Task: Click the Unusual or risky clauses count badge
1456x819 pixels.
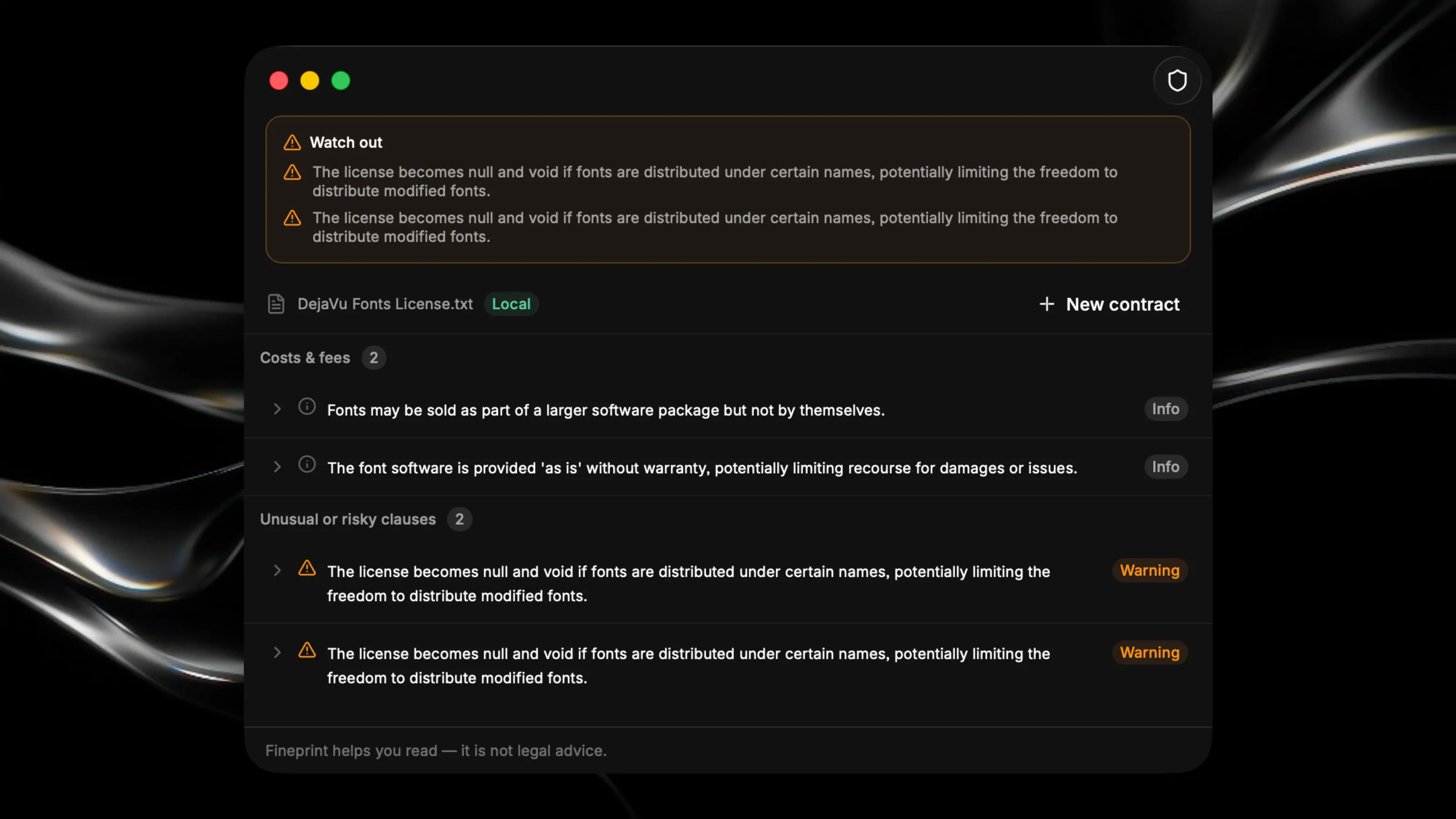Action: click(459, 520)
